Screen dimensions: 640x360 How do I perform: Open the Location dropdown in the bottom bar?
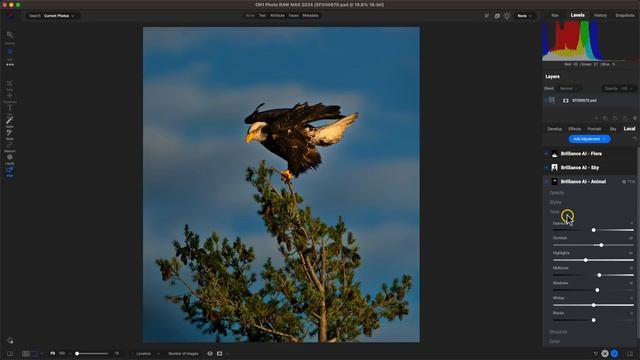[x=146, y=353]
